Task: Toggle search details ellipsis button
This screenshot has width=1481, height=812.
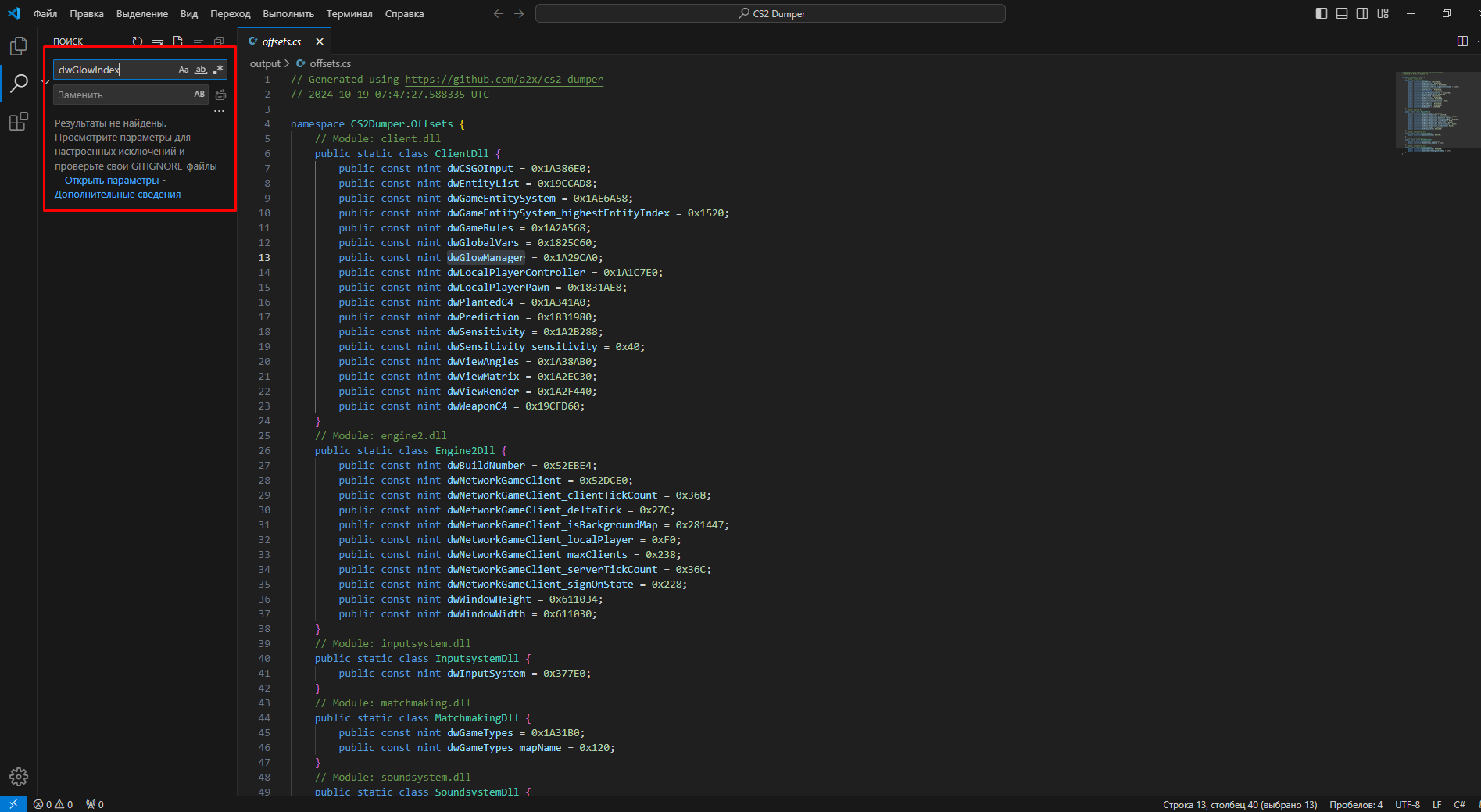Action: [x=220, y=111]
